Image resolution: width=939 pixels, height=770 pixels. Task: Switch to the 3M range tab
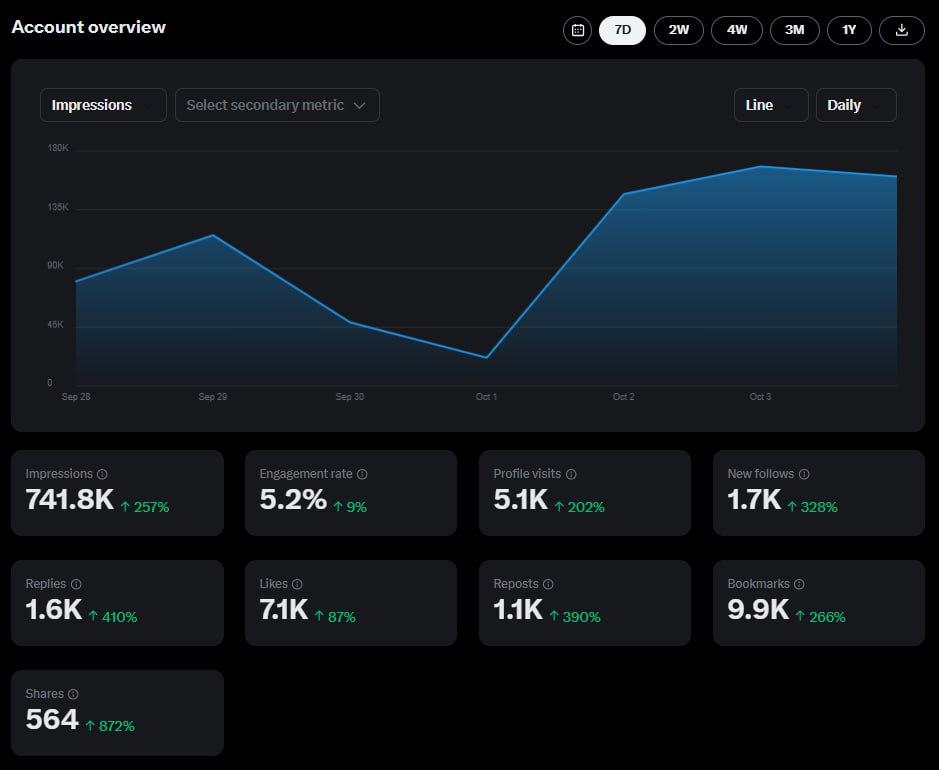click(794, 30)
